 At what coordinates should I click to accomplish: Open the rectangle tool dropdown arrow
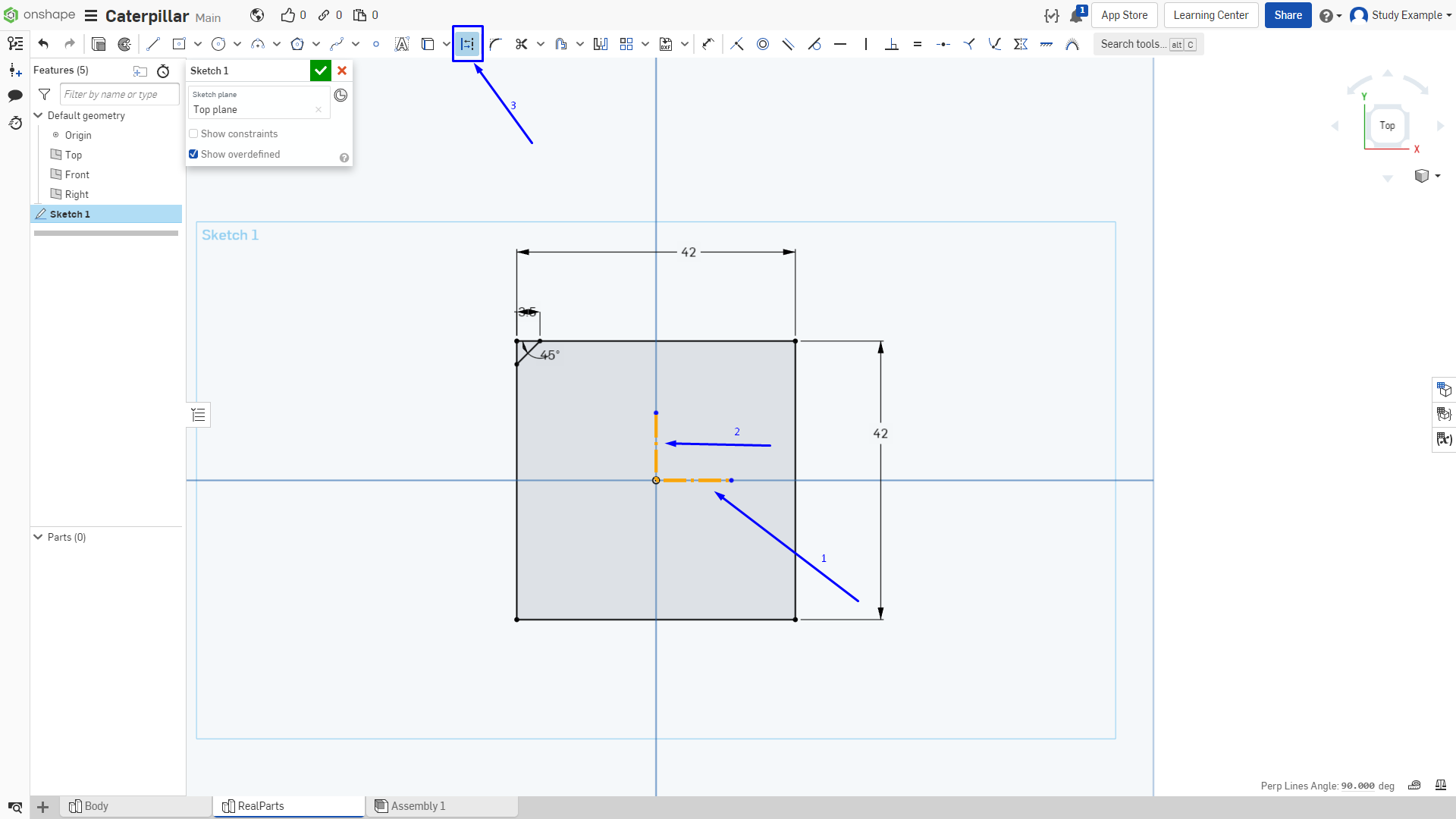pos(198,44)
